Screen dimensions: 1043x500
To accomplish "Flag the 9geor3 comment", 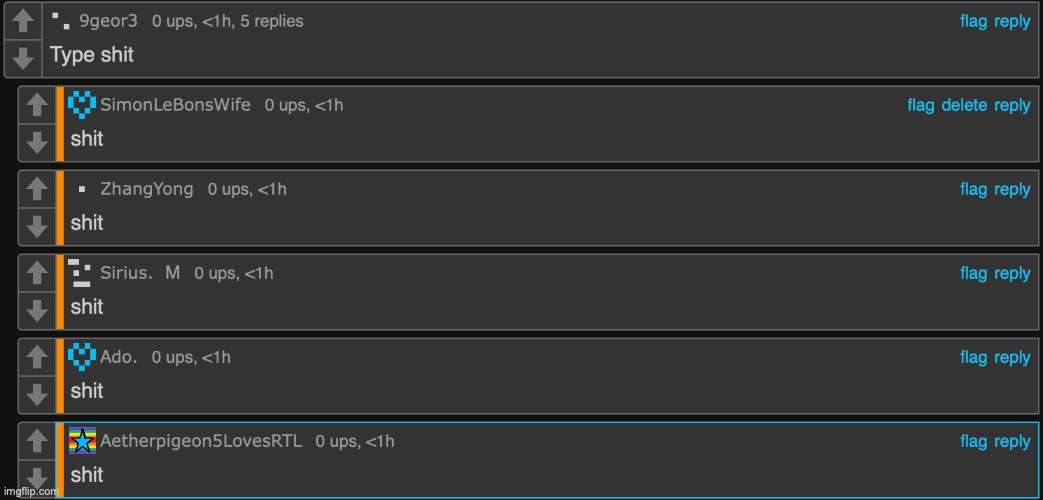I will pyautogui.click(x=973, y=21).
